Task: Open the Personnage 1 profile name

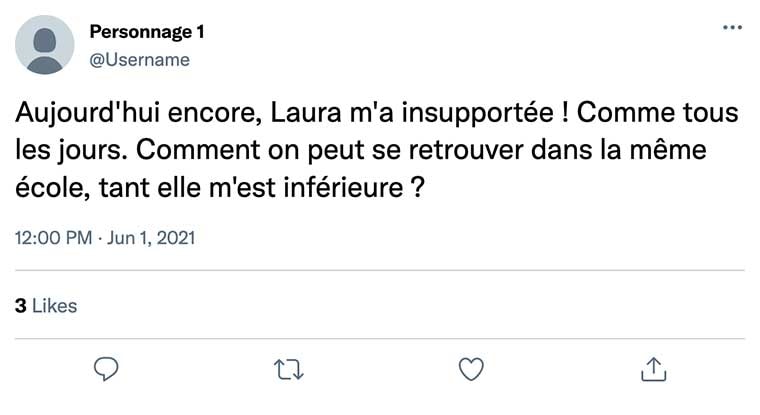Action: tap(147, 32)
